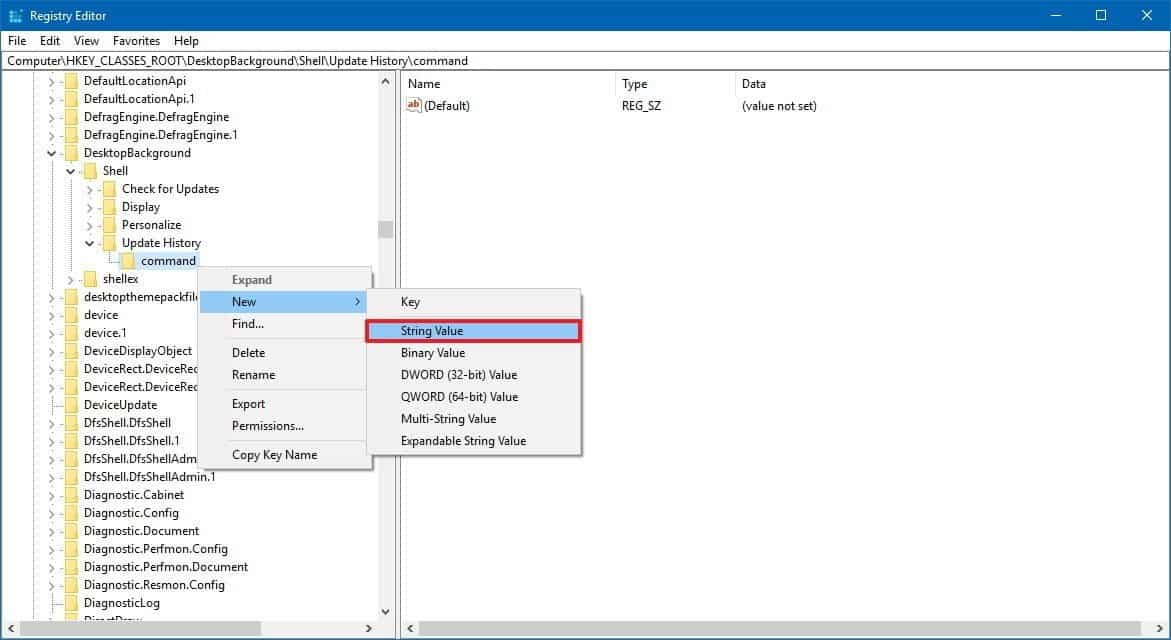Select DWORD (32-bit) Value
This screenshot has width=1171, height=640.
click(473, 375)
